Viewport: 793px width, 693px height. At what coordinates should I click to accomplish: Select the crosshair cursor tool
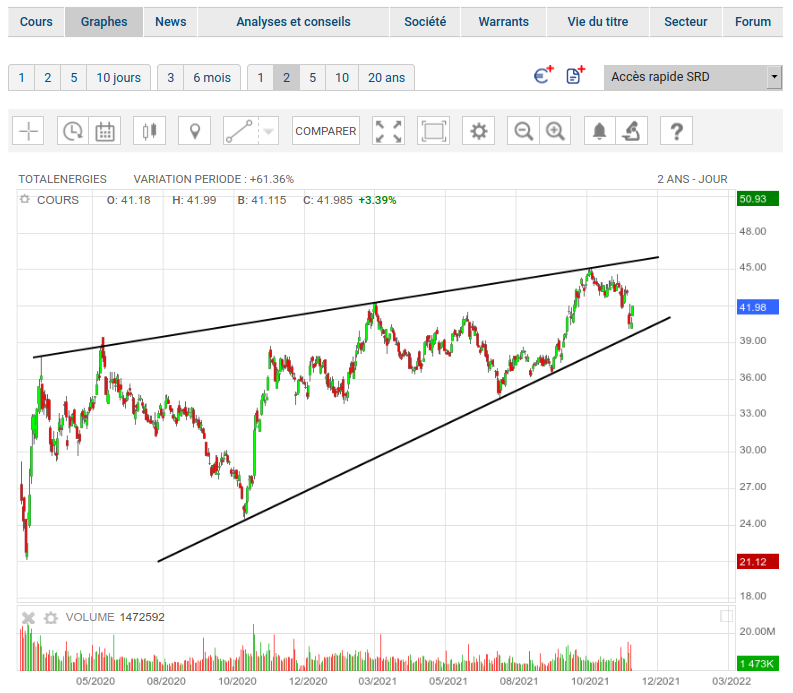(28, 131)
